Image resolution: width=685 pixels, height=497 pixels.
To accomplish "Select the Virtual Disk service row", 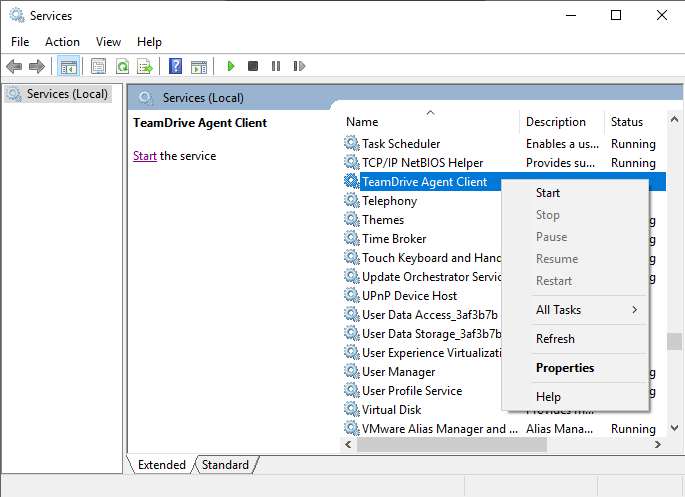I will pos(422,409).
